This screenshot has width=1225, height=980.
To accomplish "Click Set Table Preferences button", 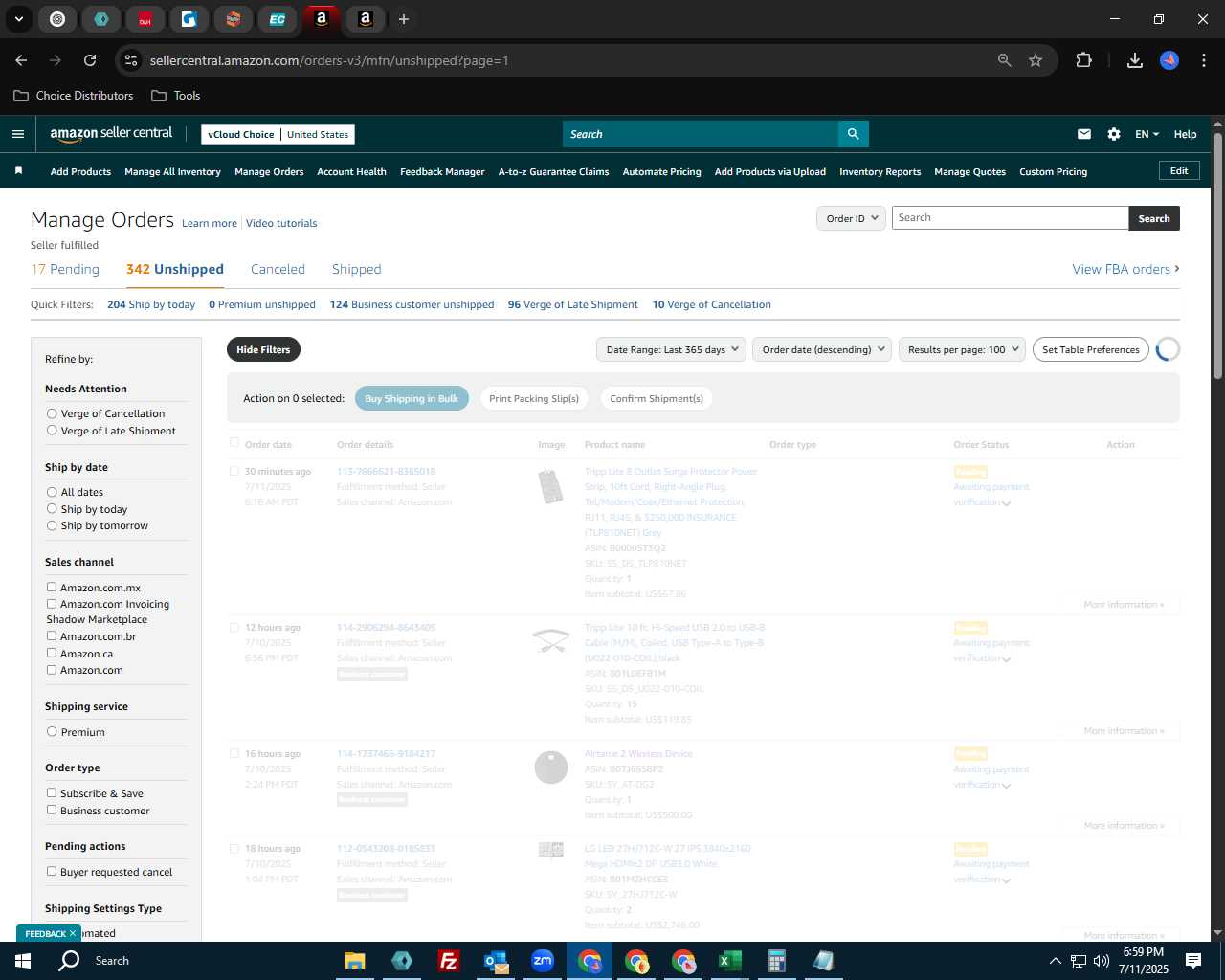I will point(1091,349).
